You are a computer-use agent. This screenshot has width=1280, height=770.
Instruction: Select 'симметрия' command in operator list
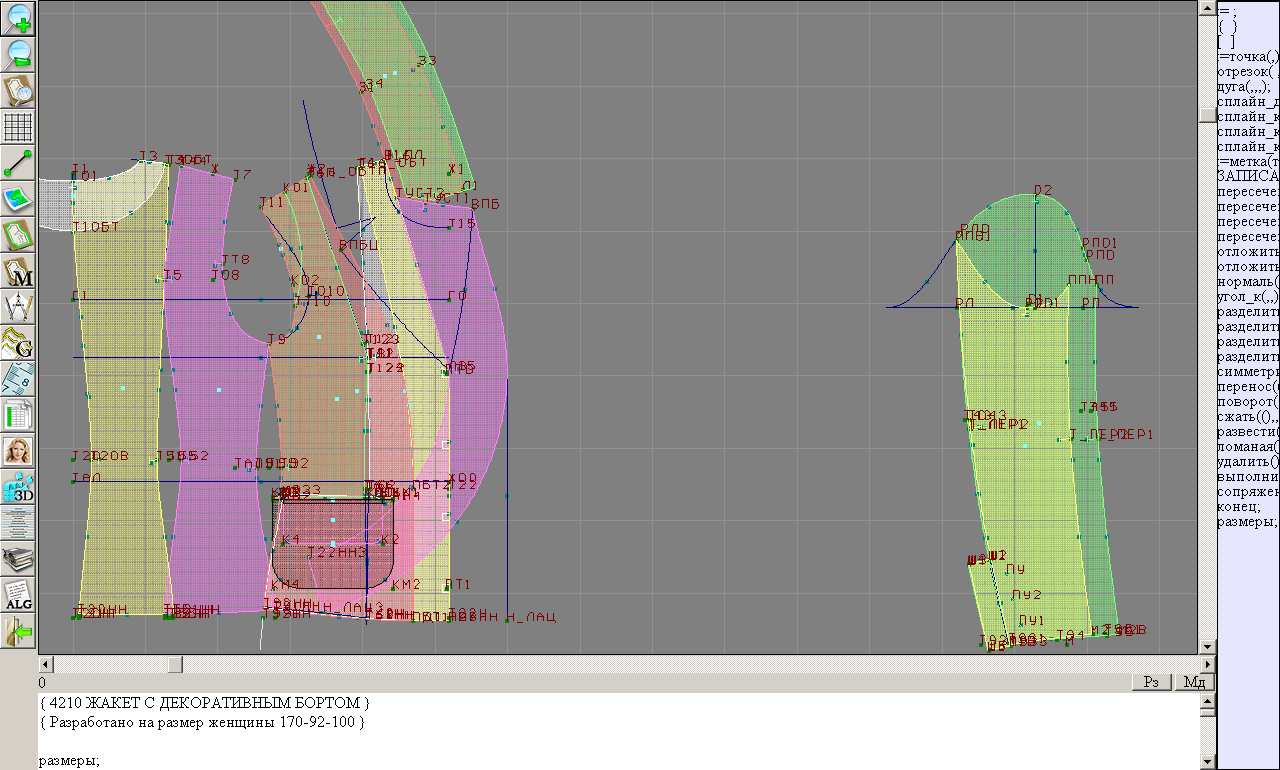coord(1246,372)
